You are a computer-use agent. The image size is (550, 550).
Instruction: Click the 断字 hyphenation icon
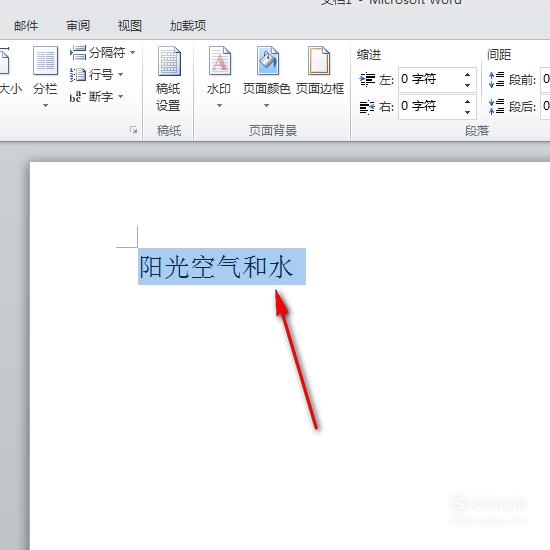(x=78, y=96)
